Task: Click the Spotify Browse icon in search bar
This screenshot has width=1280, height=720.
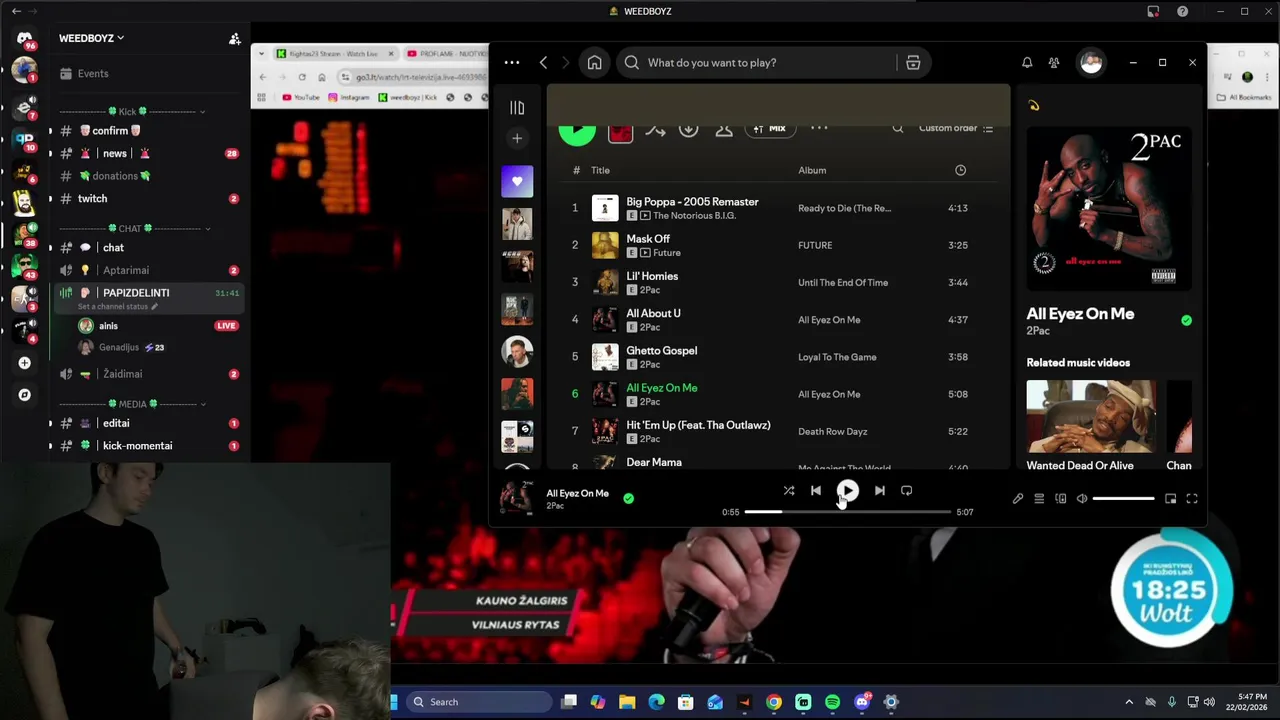Action: point(913,62)
